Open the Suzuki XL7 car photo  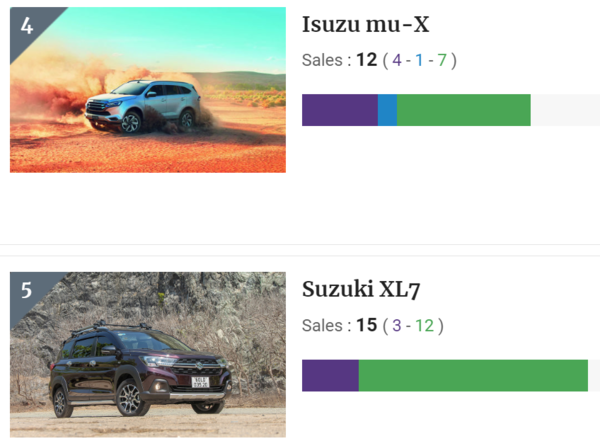point(148,355)
